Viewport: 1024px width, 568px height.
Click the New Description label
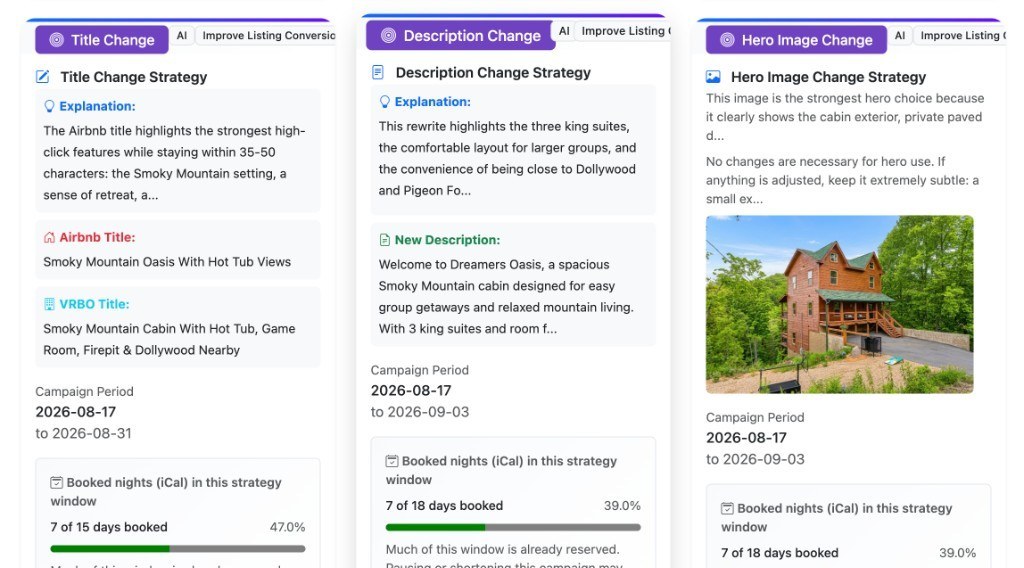(x=447, y=240)
